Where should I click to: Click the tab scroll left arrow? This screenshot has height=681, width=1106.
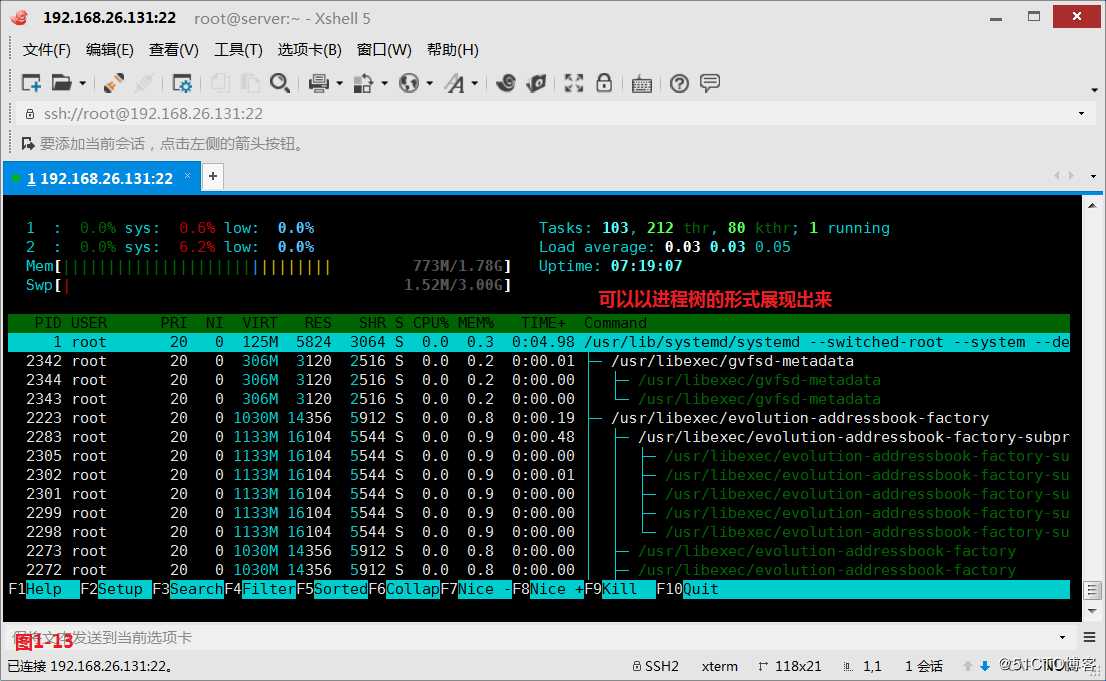point(1056,176)
